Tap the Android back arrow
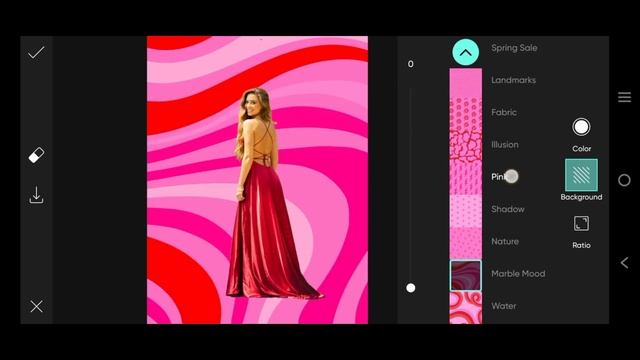The image size is (640, 360). (x=624, y=262)
